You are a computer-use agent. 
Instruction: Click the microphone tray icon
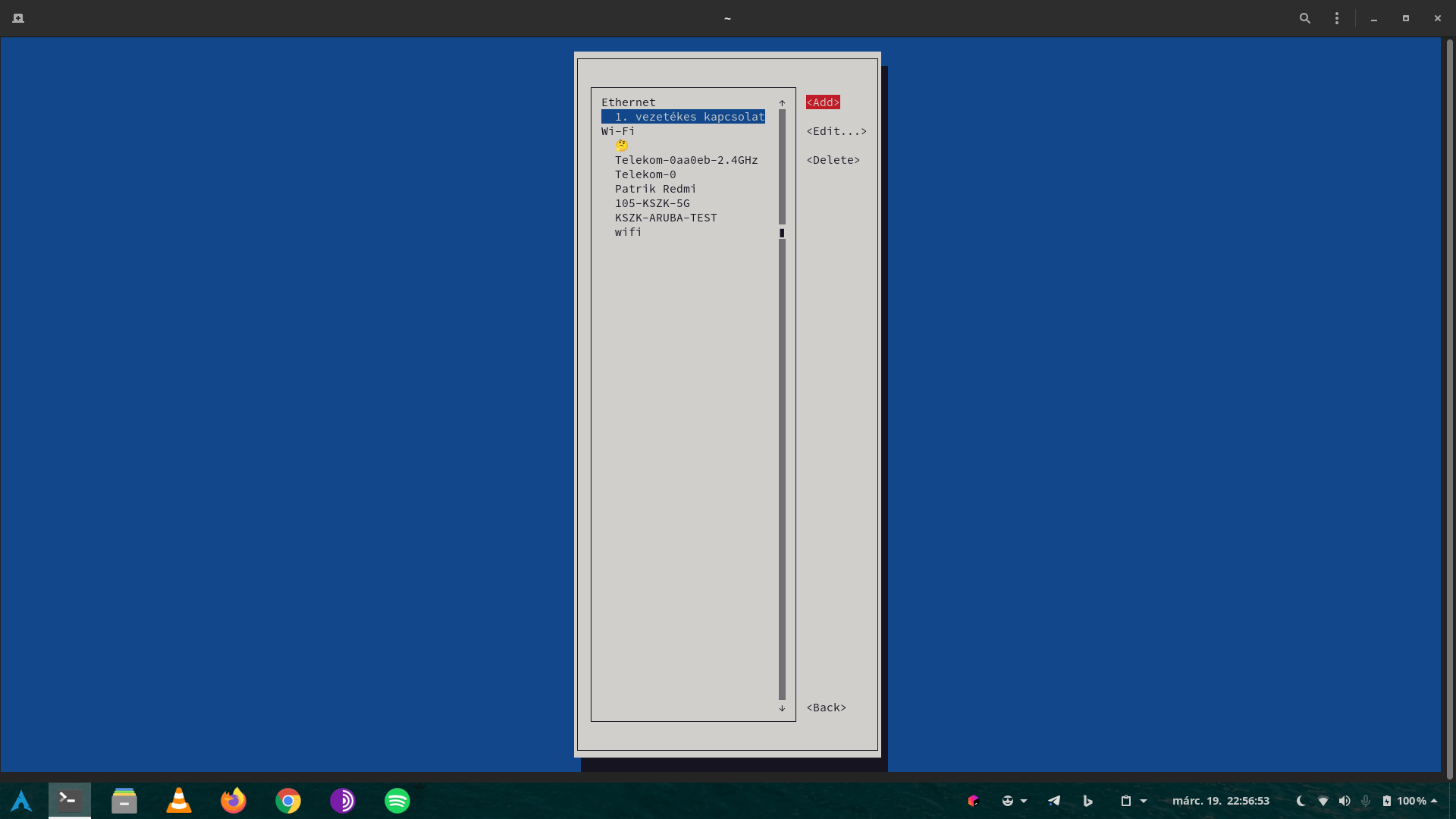[x=1366, y=801]
